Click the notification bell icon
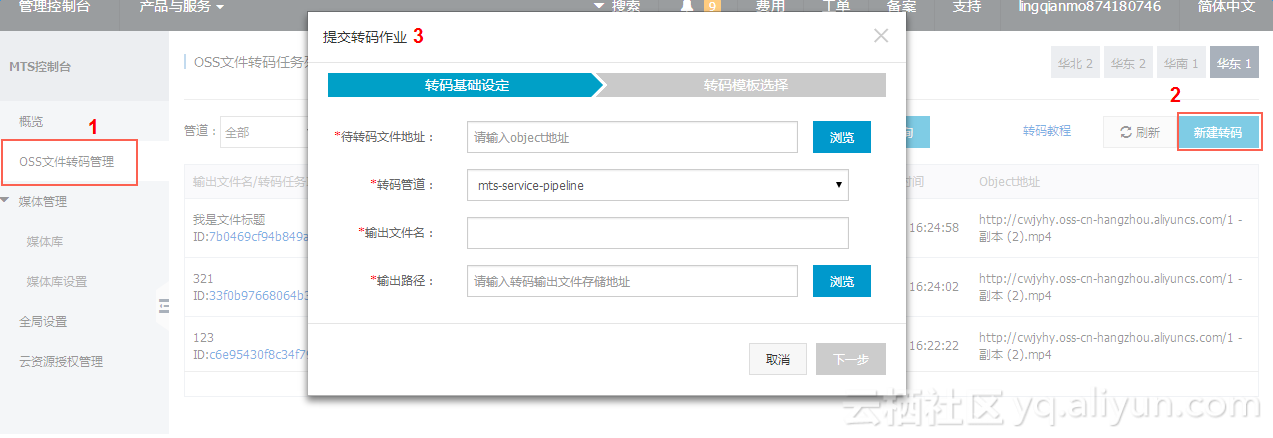The width and height of the screenshot is (1273, 438). tap(686, 5)
